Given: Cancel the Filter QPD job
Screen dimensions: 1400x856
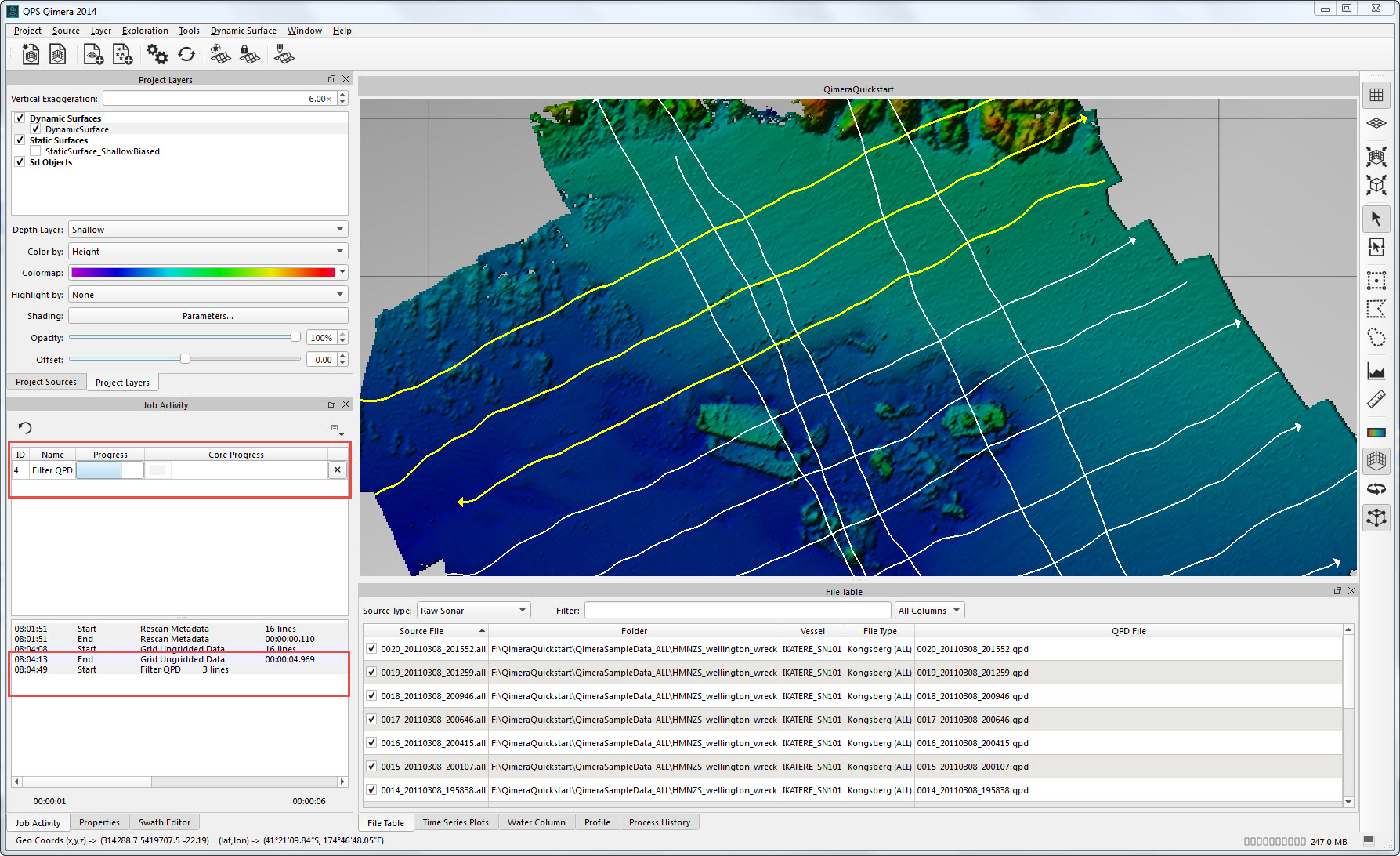Looking at the screenshot, I should pyautogui.click(x=338, y=470).
